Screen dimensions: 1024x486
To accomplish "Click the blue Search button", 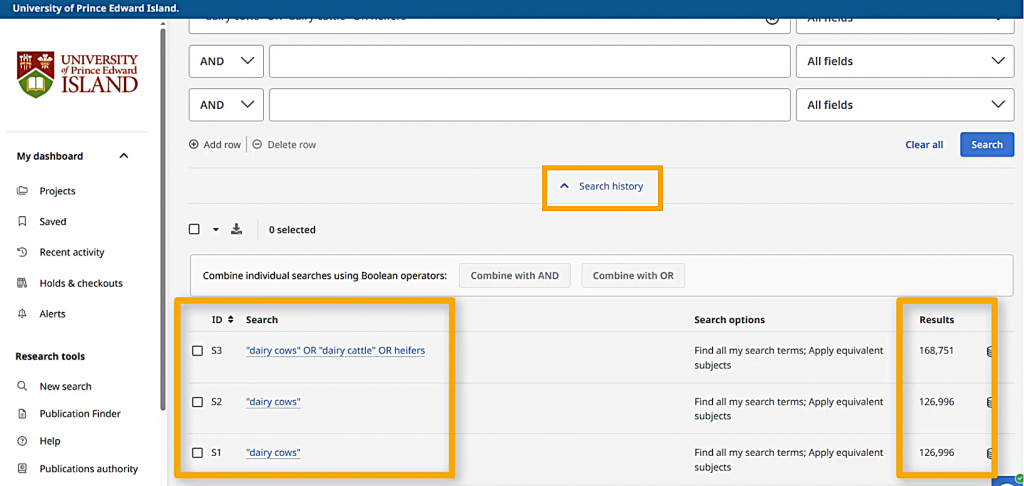I will [x=986, y=145].
